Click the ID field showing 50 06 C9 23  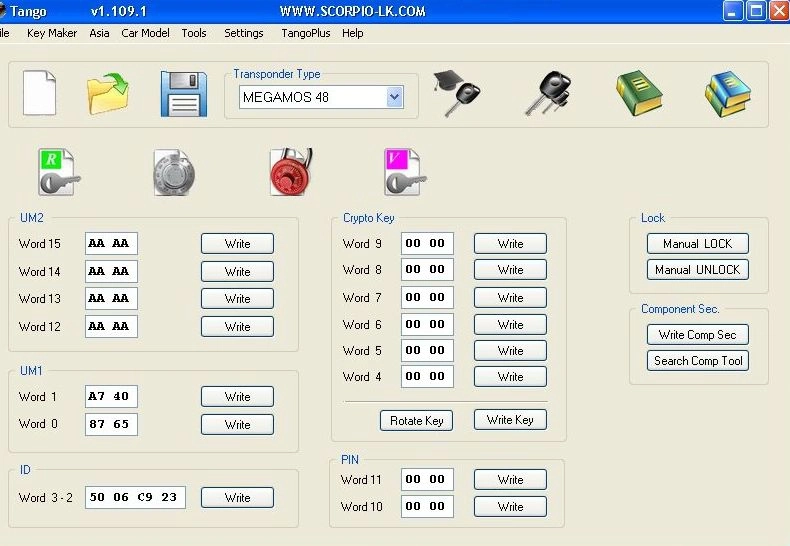pyautogui.click(x=135, y=498)
